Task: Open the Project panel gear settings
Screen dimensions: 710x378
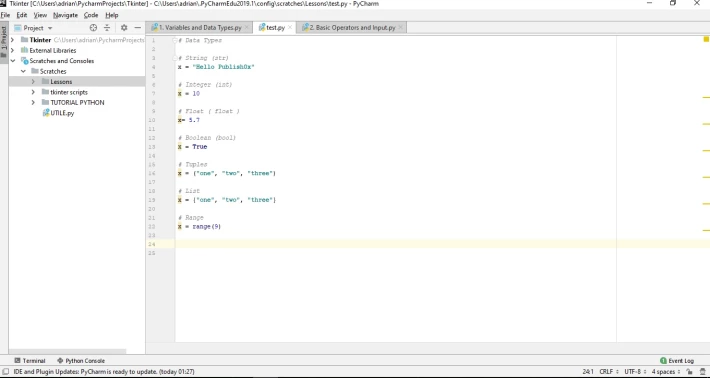Action: coord(124,28)
